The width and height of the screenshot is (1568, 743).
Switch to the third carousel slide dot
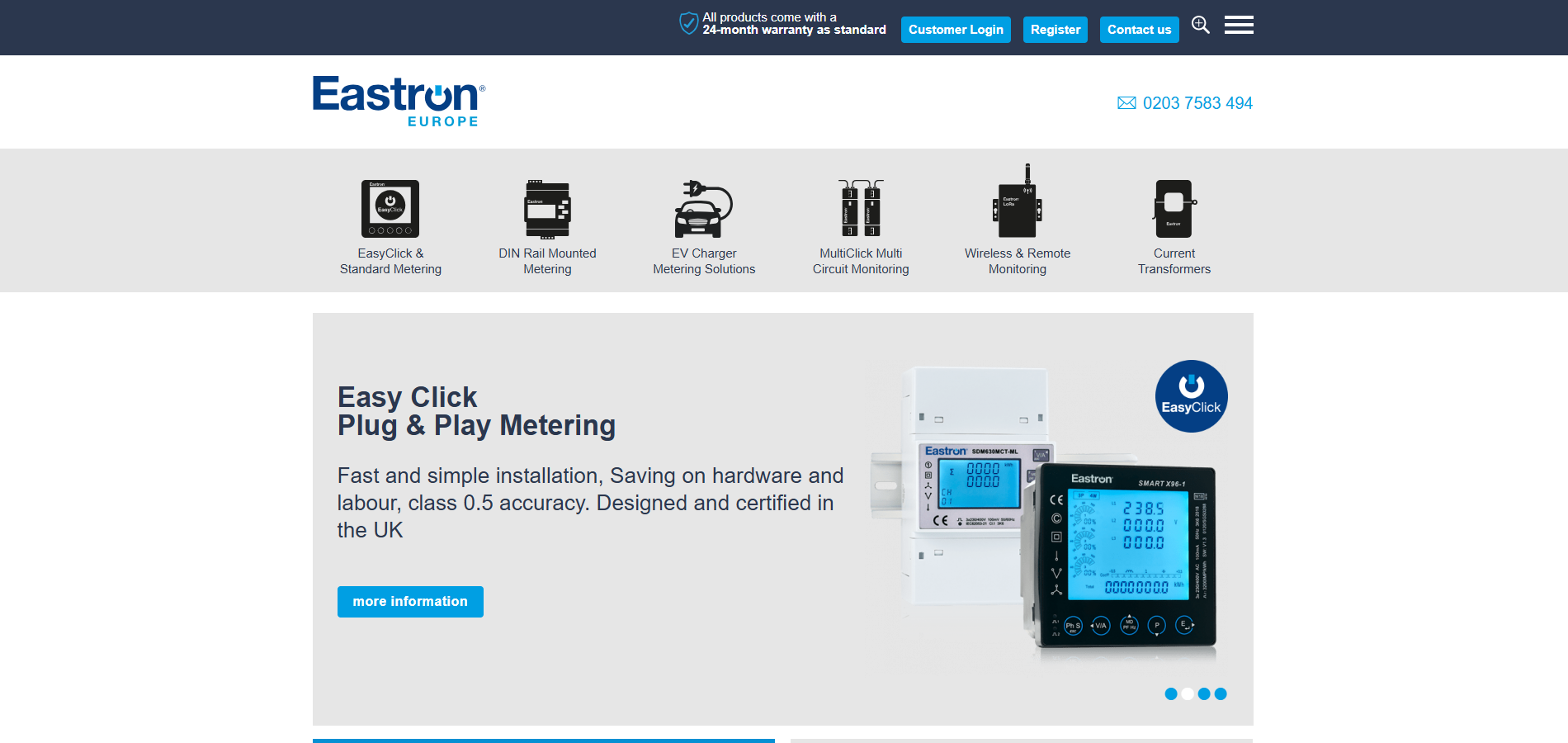[x=1204, y=694]
